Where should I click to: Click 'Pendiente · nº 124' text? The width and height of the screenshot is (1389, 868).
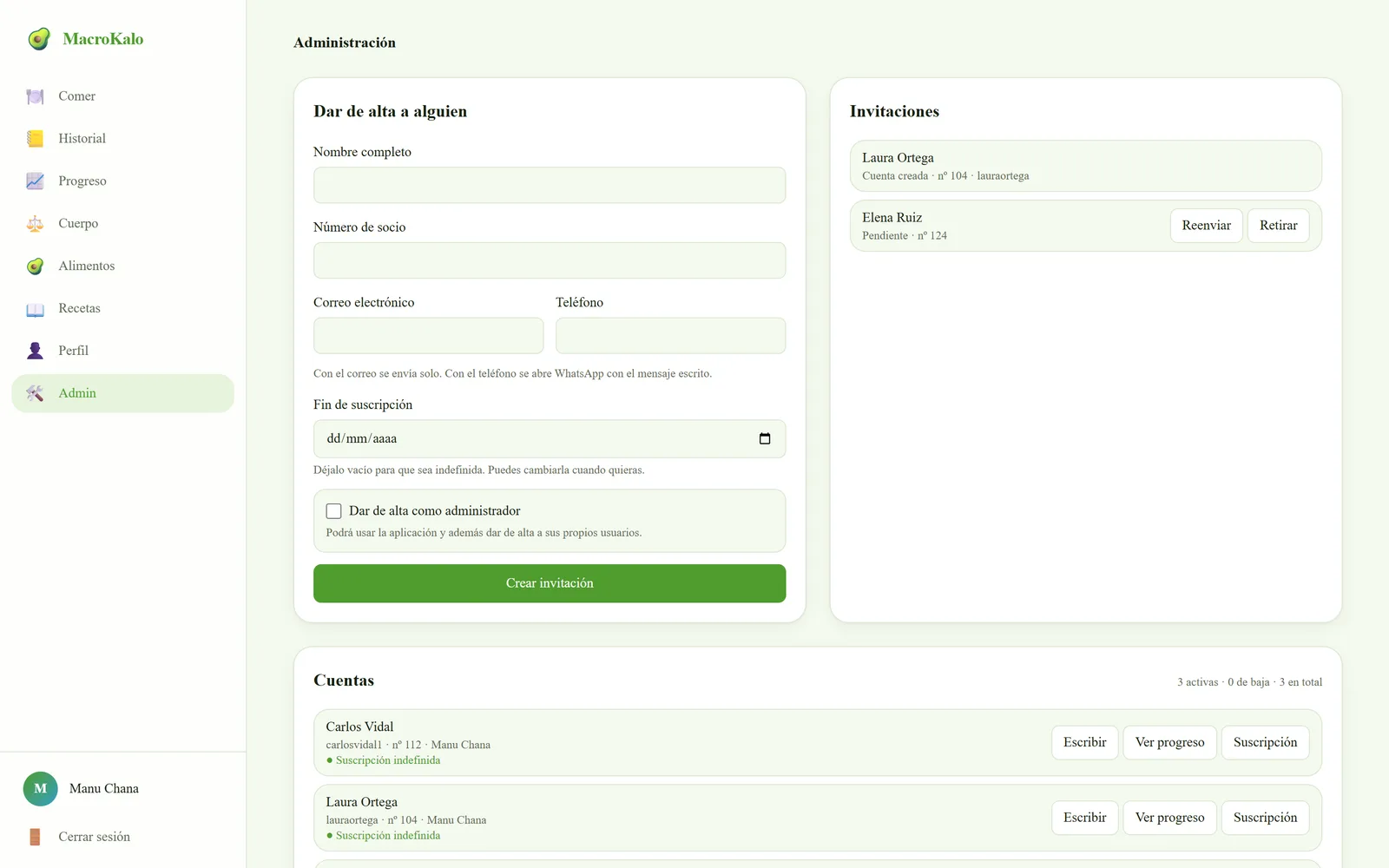click(x=904, y=236)
